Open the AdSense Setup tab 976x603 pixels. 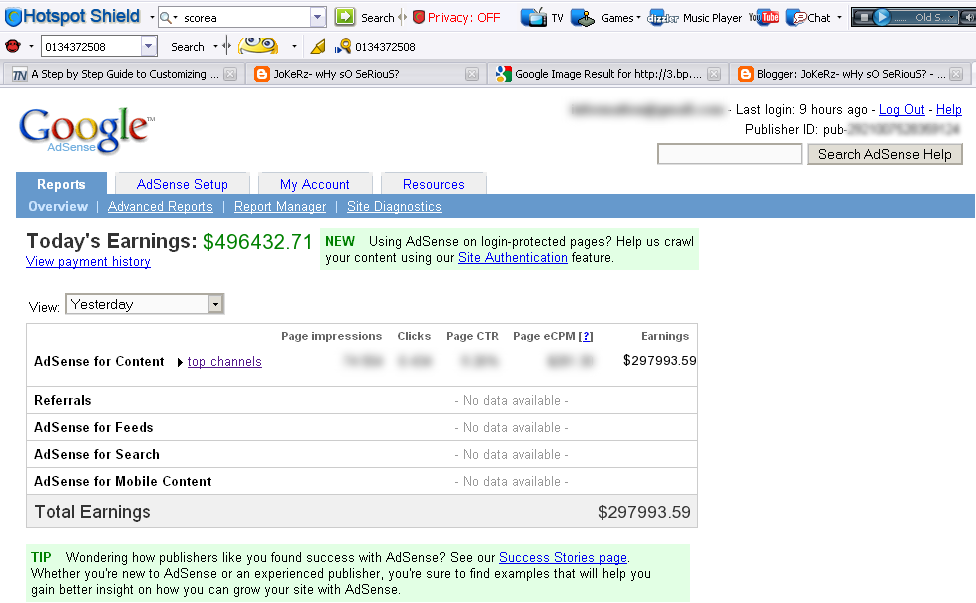pyautogui.click(x=182, y=184)
